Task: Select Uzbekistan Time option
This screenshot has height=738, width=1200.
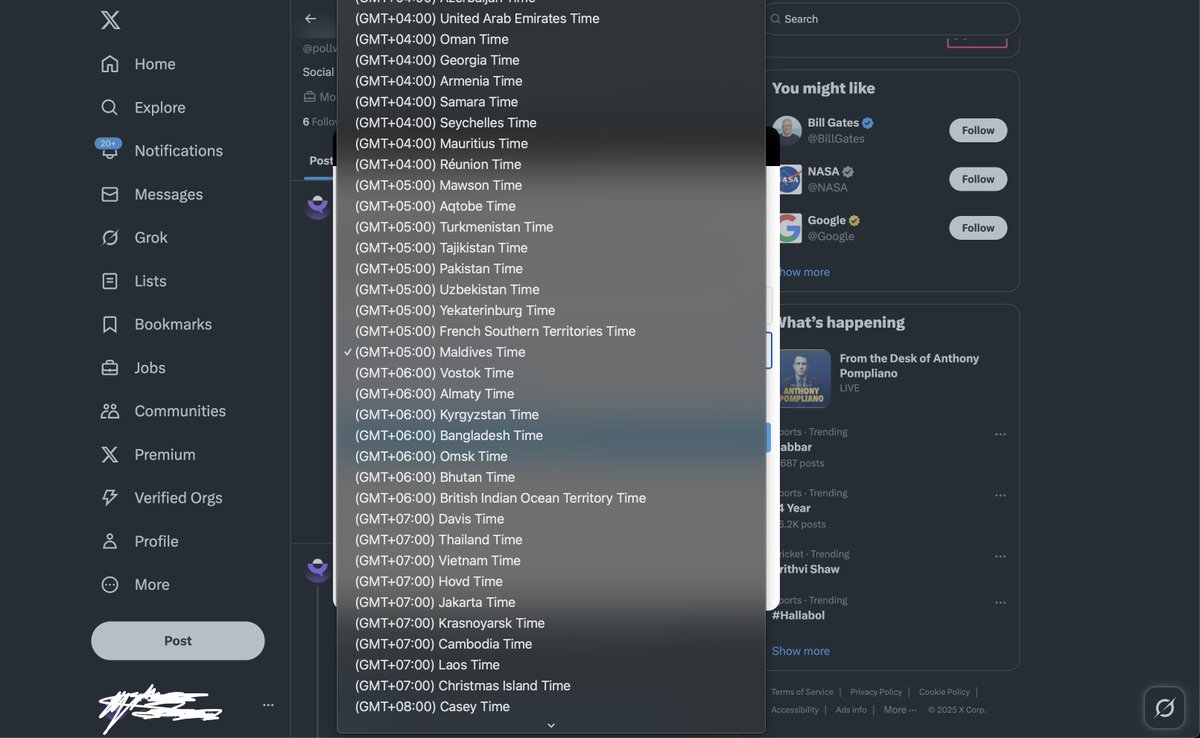Action: [551, 289]
